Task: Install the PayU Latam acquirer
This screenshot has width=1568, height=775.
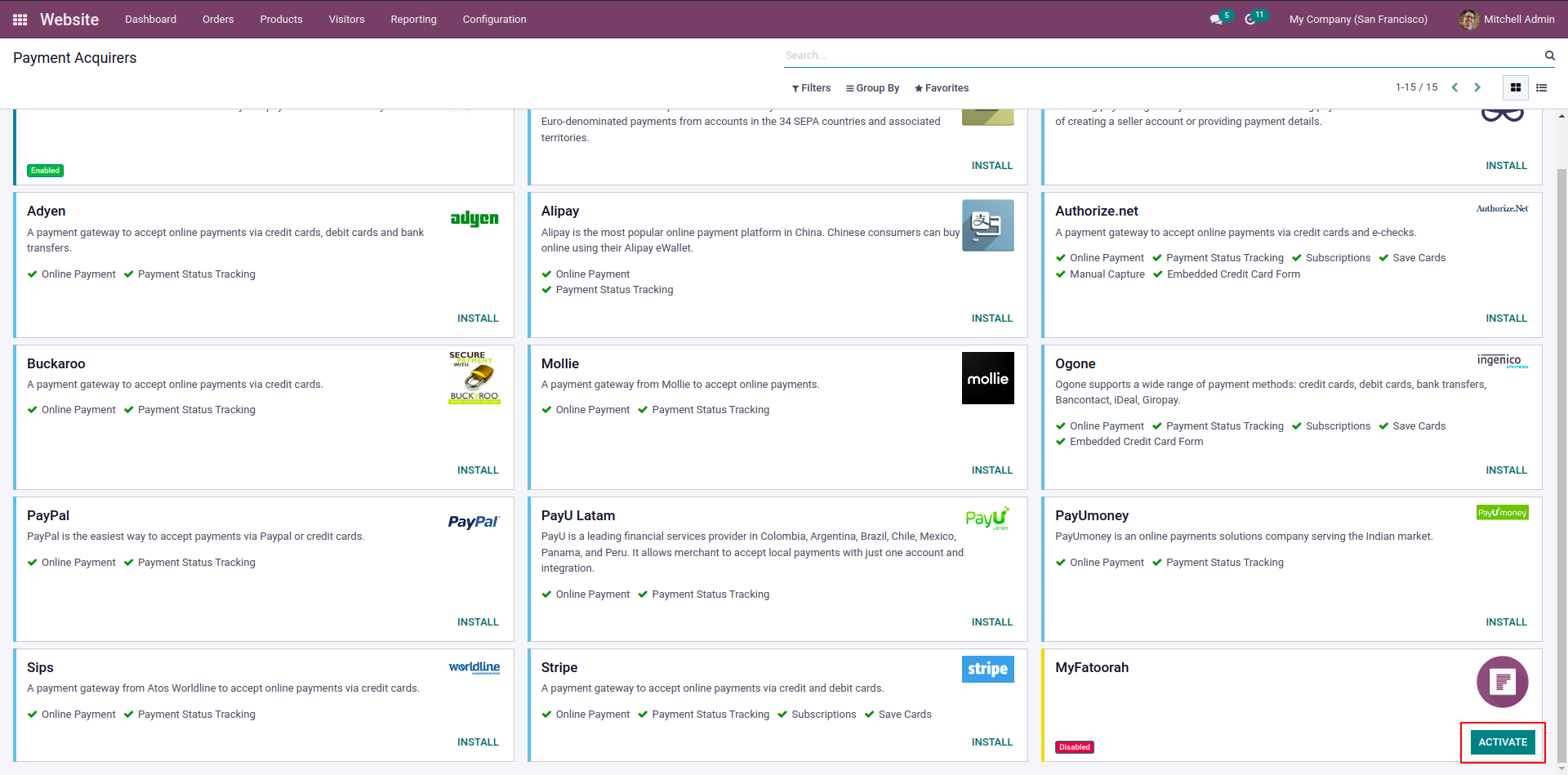Action: (991, 622)
